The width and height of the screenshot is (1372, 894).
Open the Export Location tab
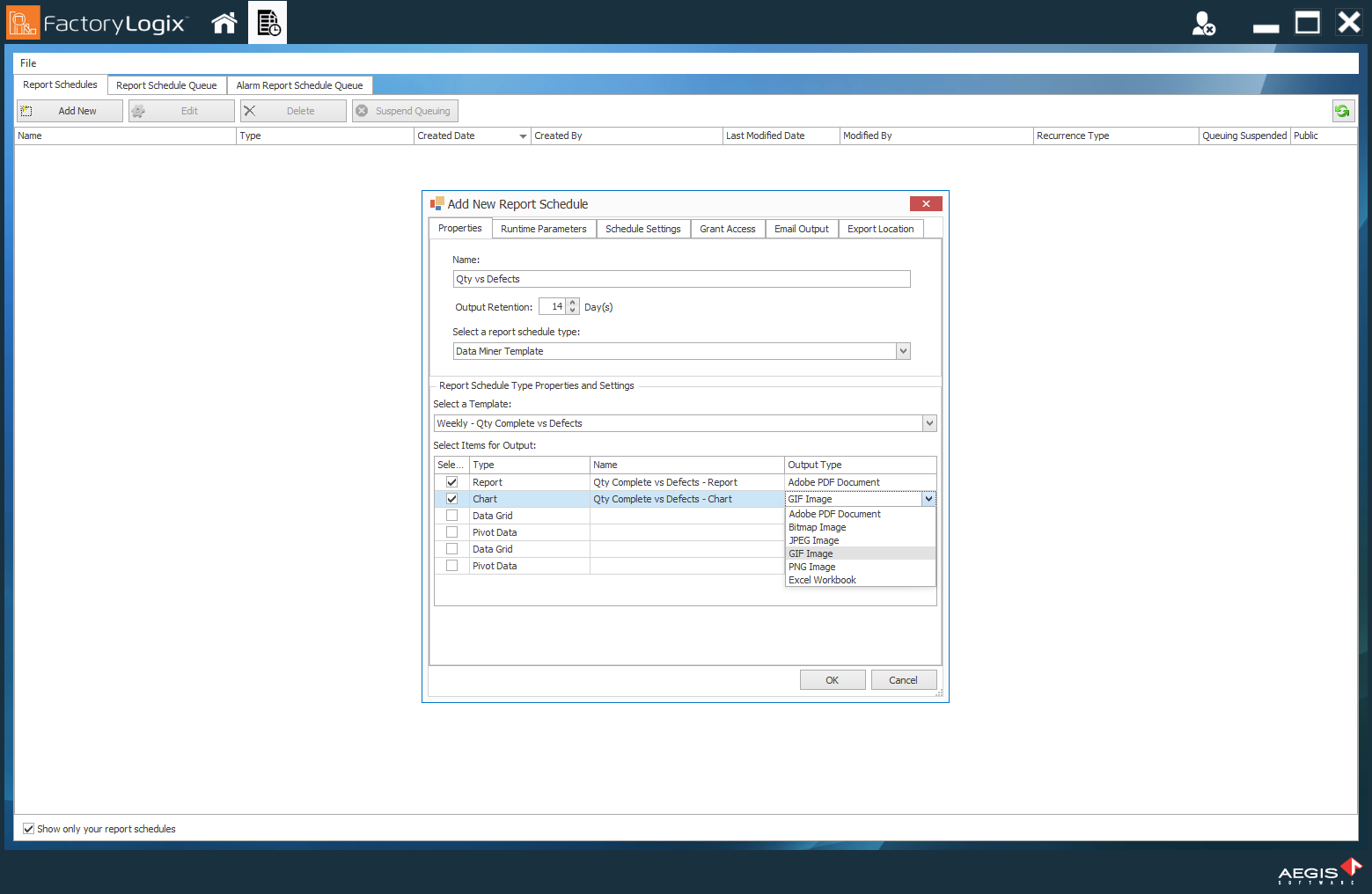(x=881, y=229)
